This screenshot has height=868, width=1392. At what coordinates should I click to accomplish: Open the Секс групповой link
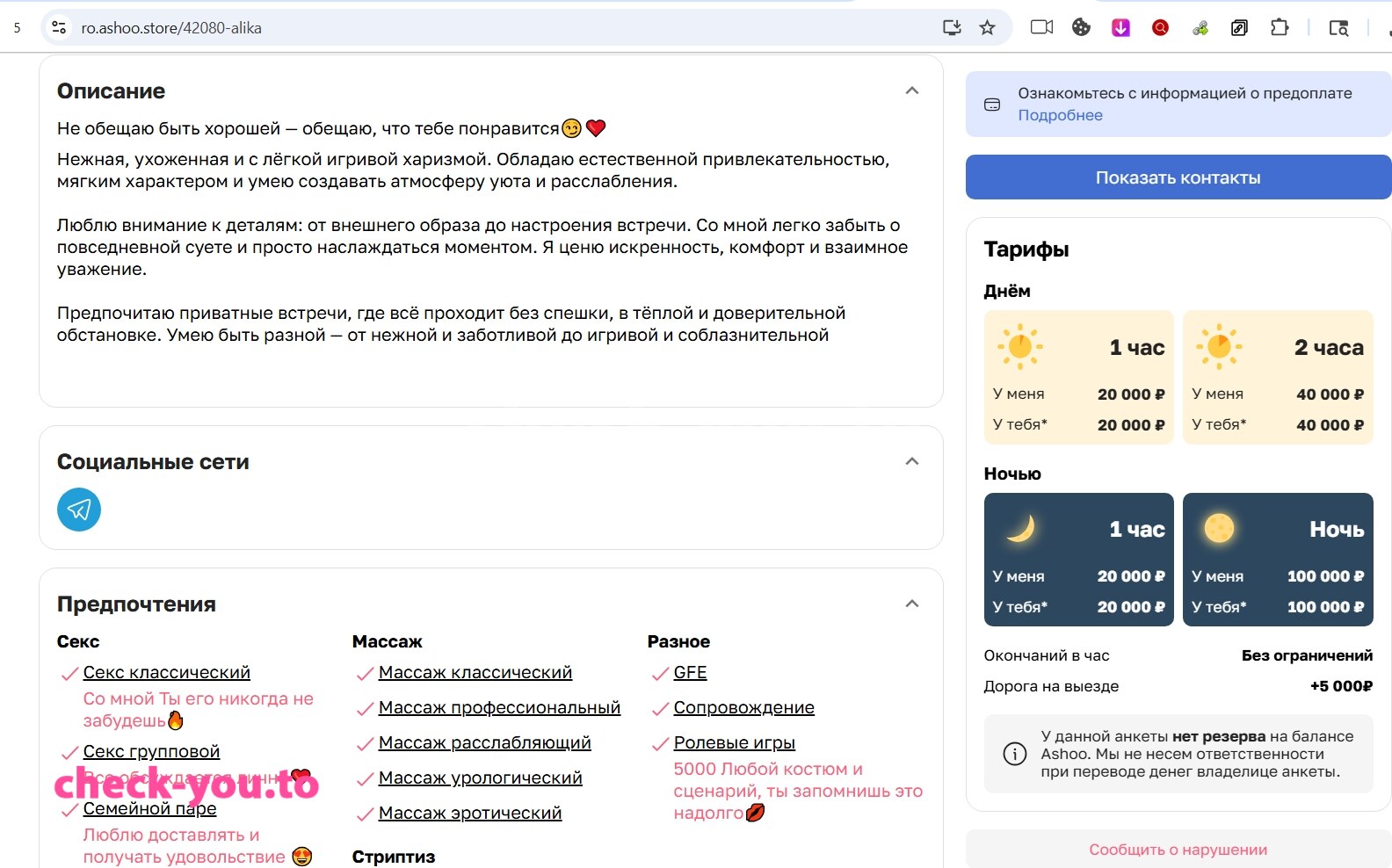coord(151,751)
